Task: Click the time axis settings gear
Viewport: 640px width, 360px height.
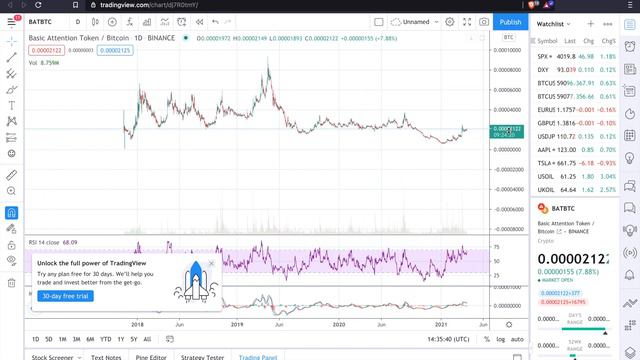Action: [x=509, y=325]
